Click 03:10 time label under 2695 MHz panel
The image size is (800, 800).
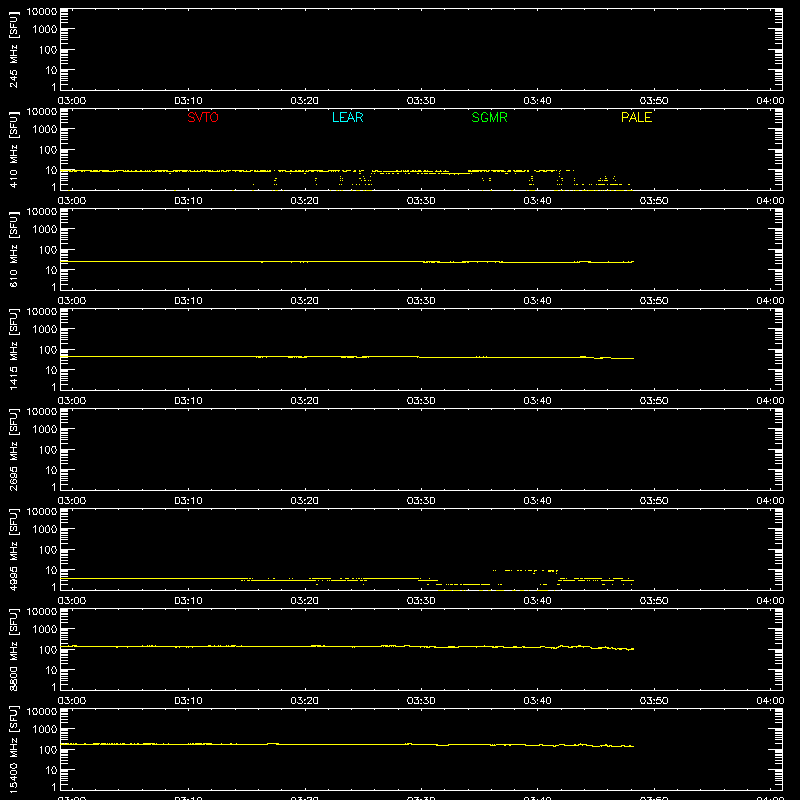point(188,501)
